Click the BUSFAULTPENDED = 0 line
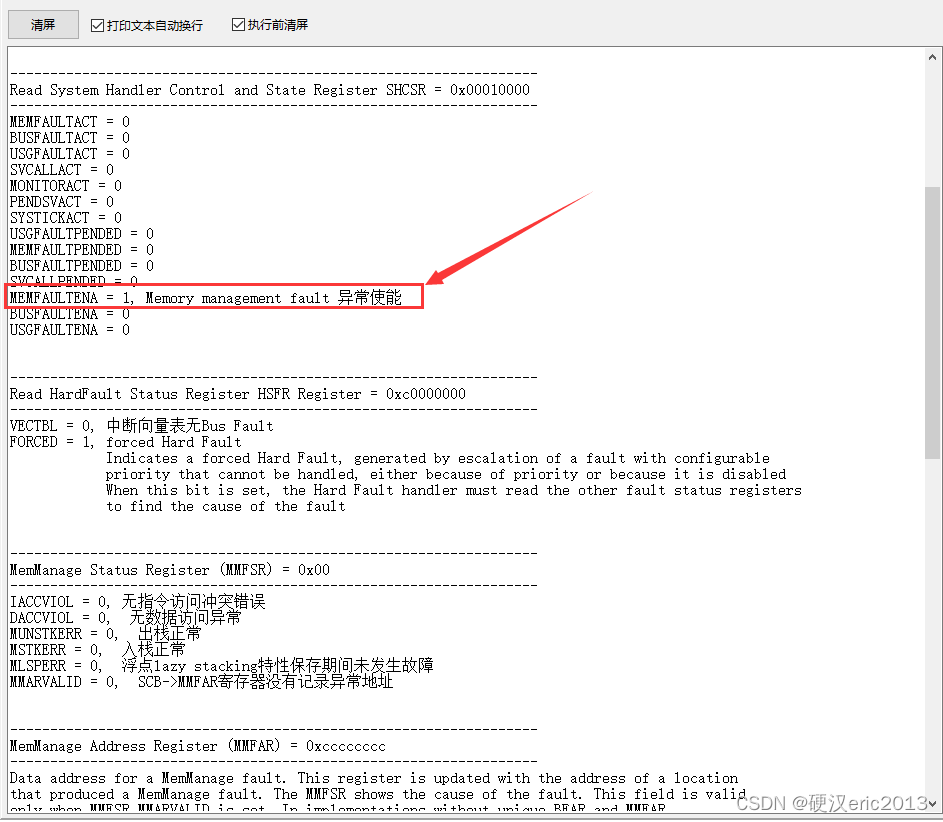Viewport: 943px width, 822px height. [81, 266]
